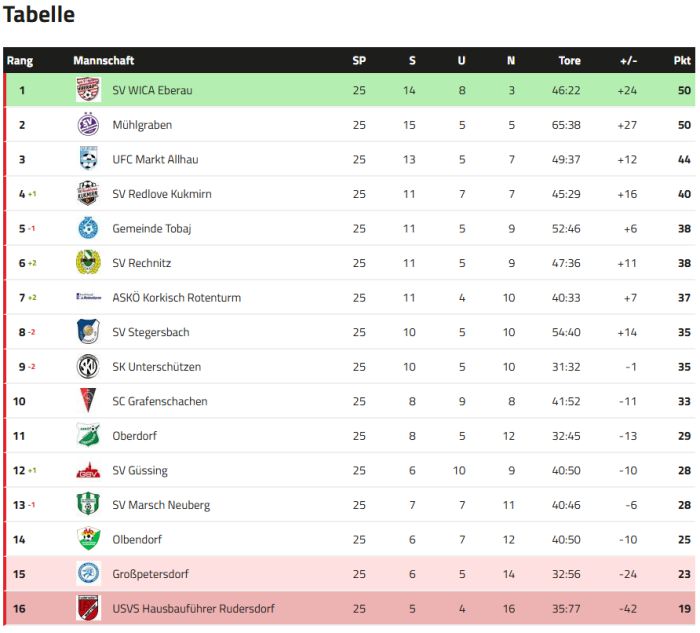This screenshot has height=633, width=700.
Task: Click the SV Rechnitz club crest
Action: (88, 263)
